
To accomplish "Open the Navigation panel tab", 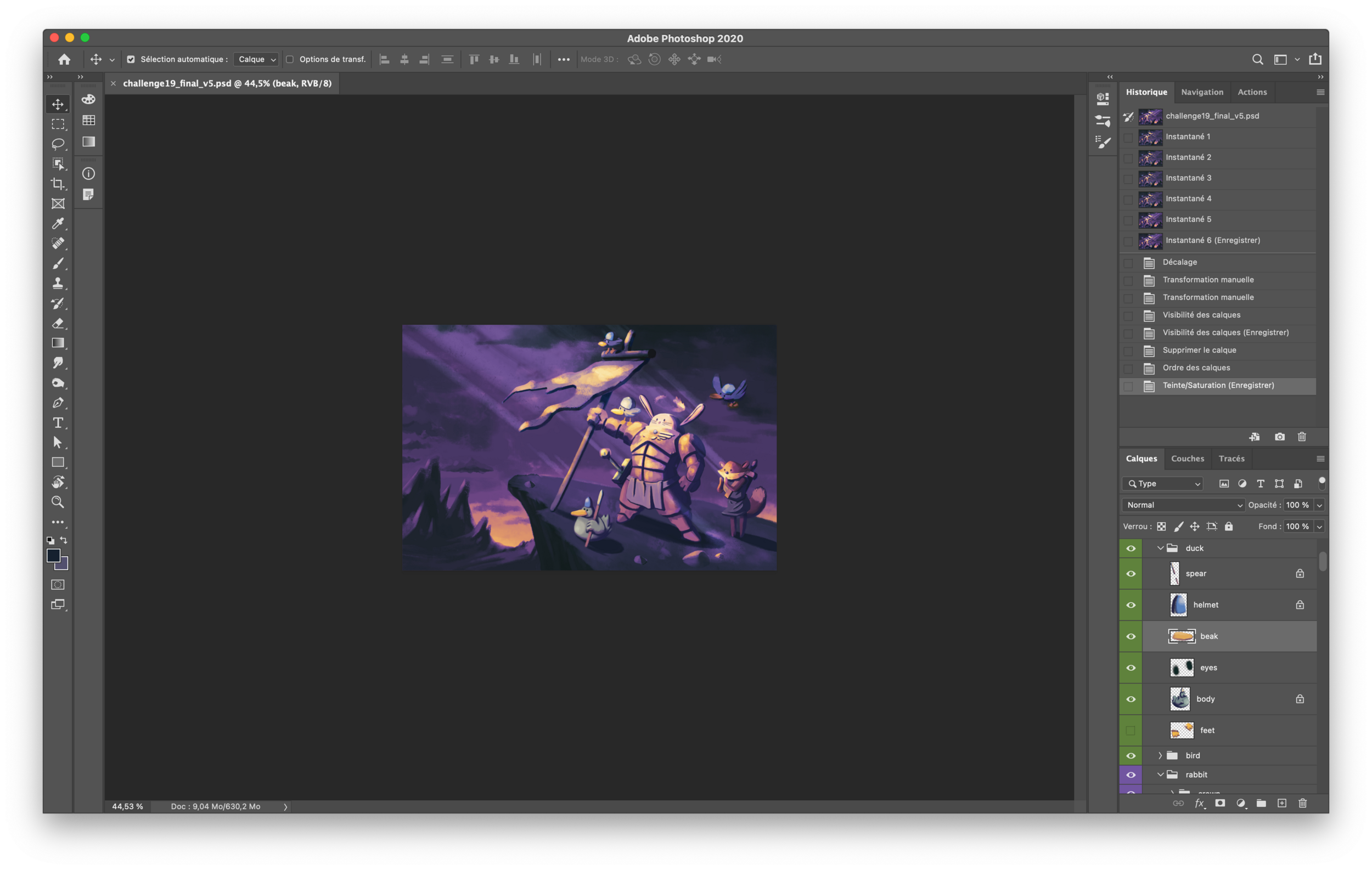I will coord(1202,92).
